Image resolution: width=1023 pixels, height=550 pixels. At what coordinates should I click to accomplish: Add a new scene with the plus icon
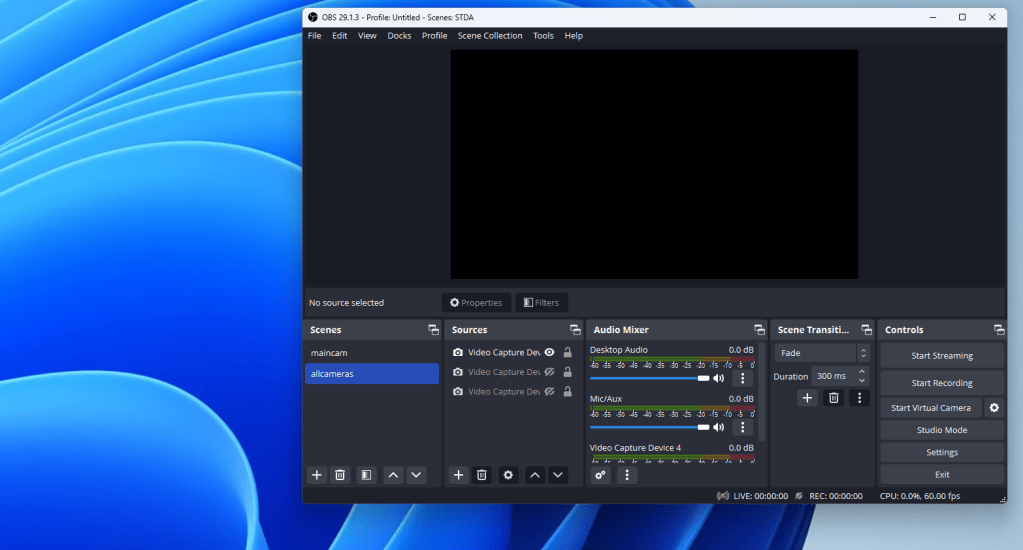[316, 475]
